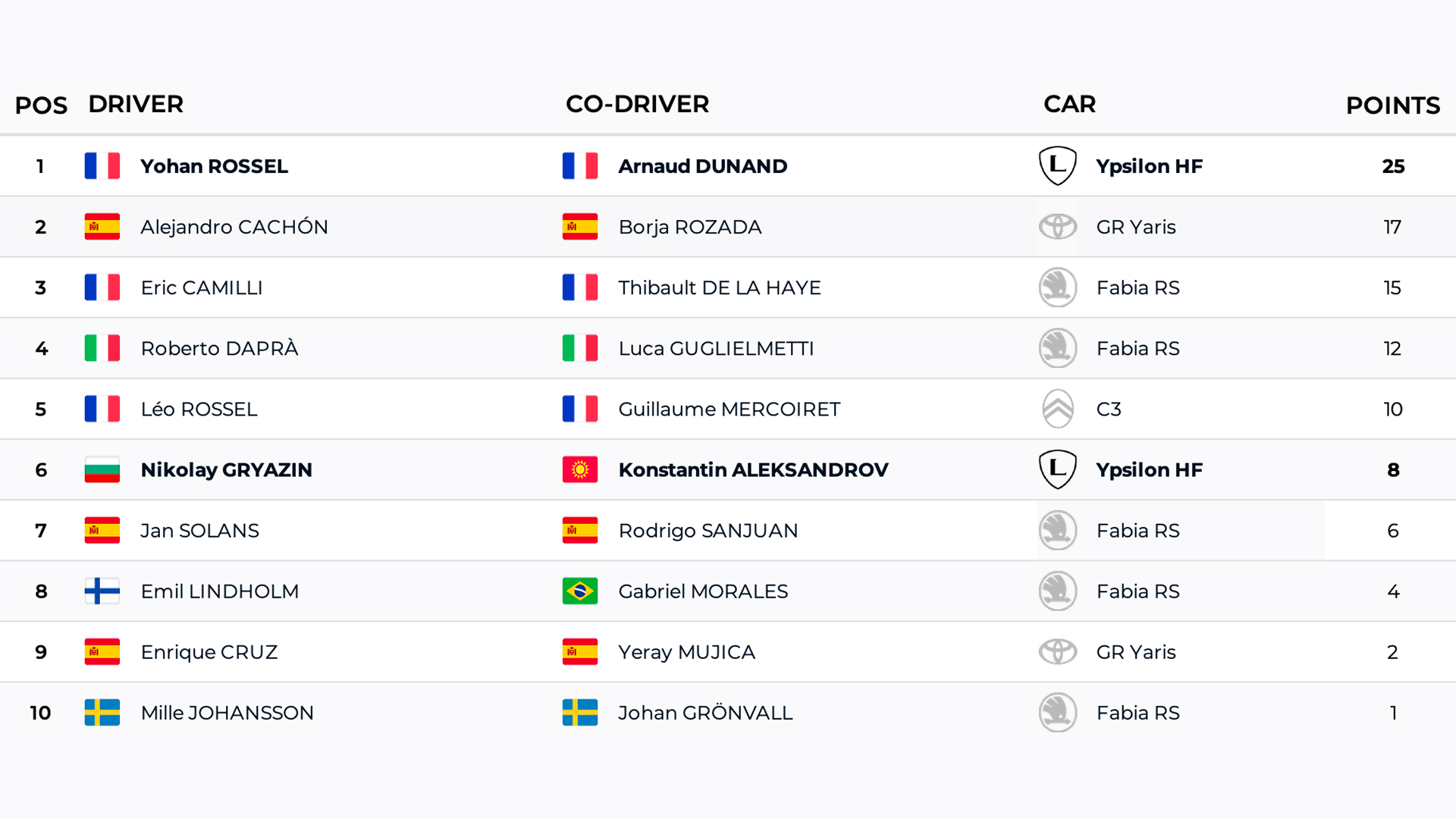Click the Citroën logo next to C3
Viewport: 1456px width, 819px height.
click(x=1057, y=409)
